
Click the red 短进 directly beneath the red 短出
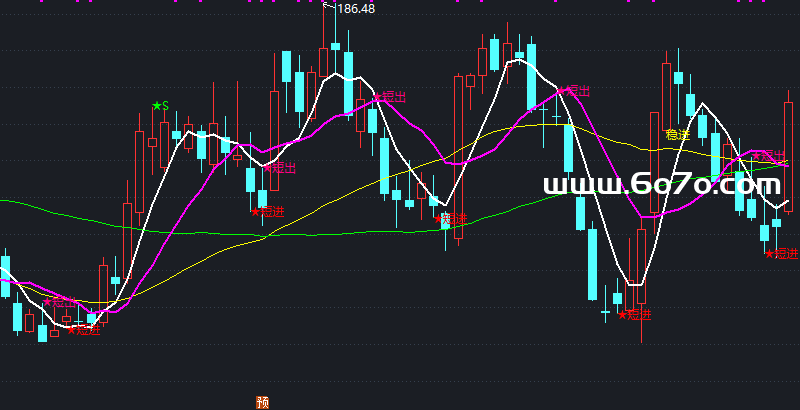[x=268, y=211]
